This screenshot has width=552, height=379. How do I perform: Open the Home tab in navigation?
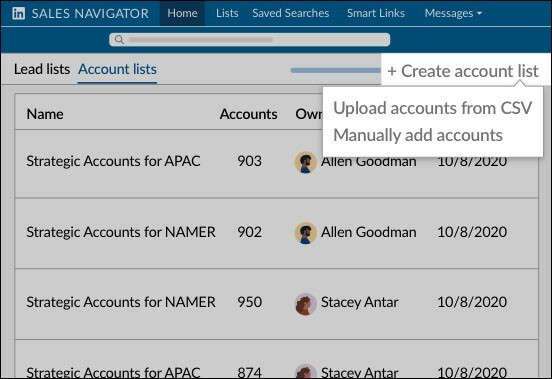182,13
